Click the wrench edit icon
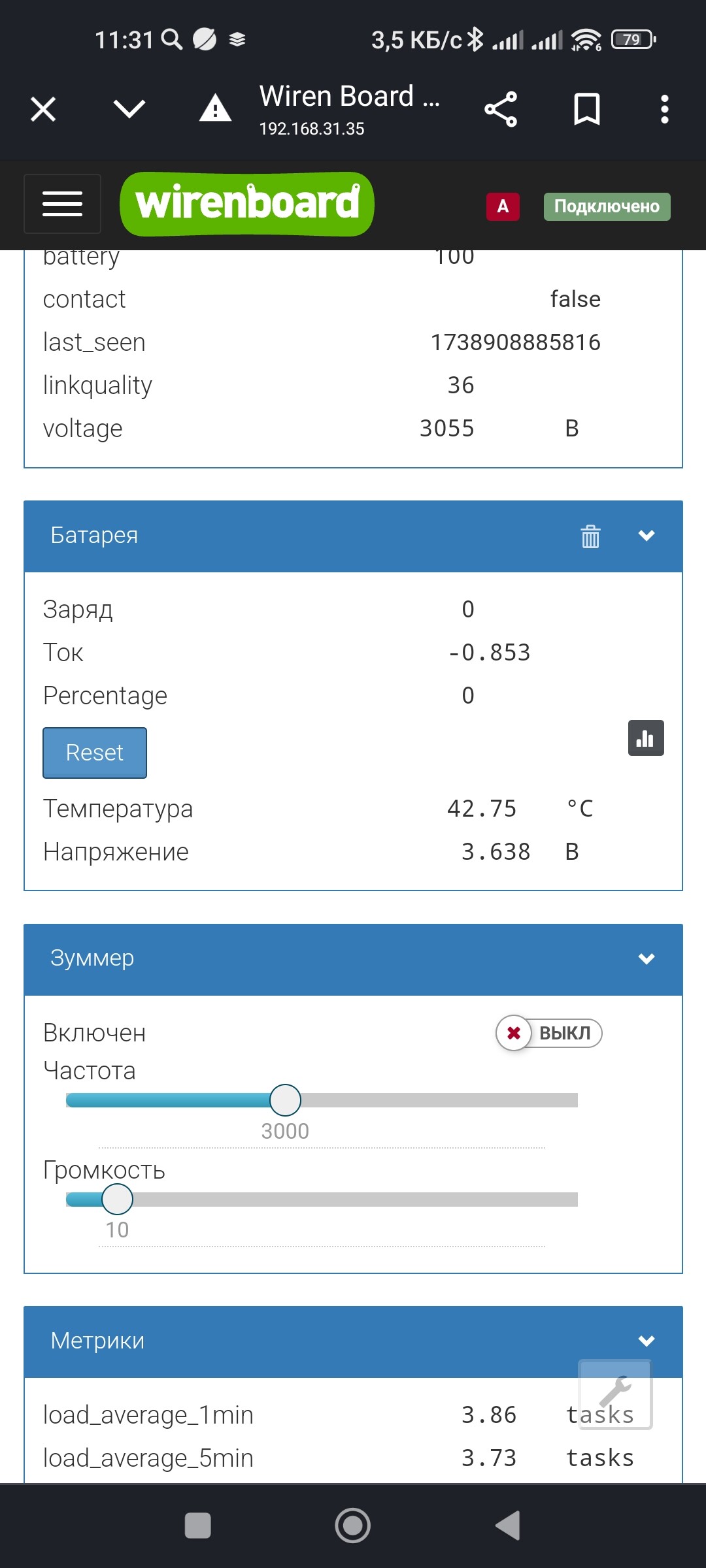Image resolution: width=706 pixels, height=1568 pixels. pyautogui.click(x=615, y=1394)
